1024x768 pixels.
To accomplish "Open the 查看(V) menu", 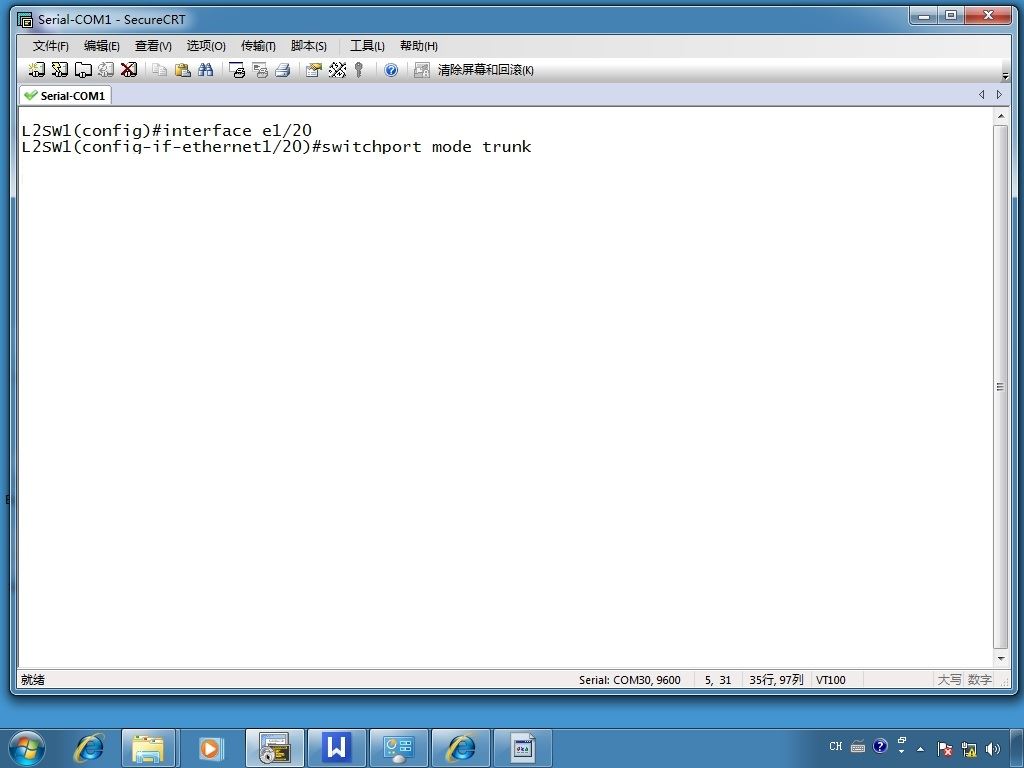I will point(153,46).
